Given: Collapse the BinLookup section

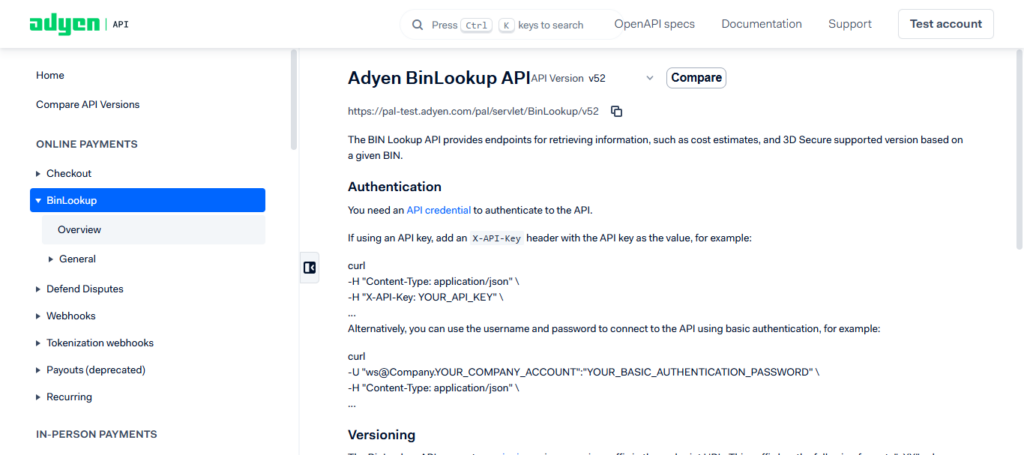Looking at the screenshot, I should tap(148, 200).
